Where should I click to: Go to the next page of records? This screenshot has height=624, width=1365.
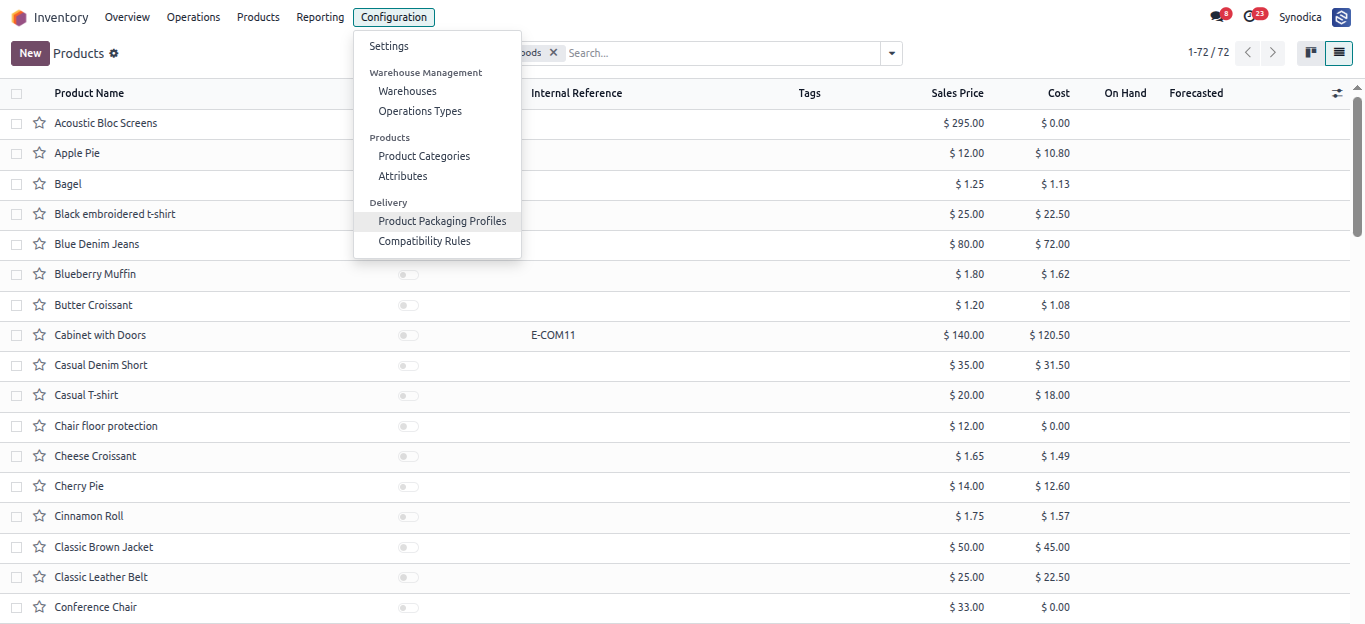click(x=1273, y=53)
